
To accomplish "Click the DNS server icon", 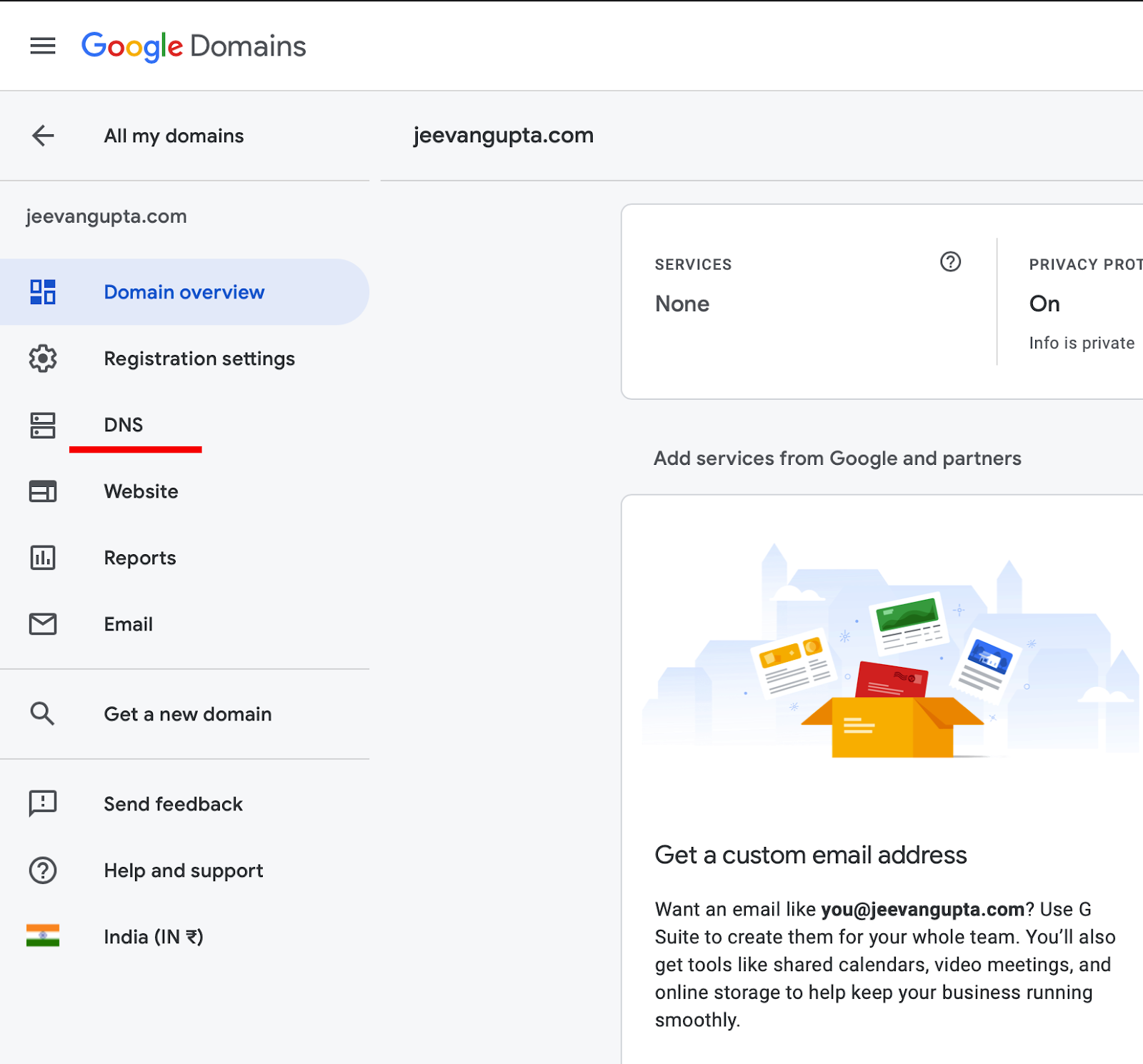I will point(43,425).
